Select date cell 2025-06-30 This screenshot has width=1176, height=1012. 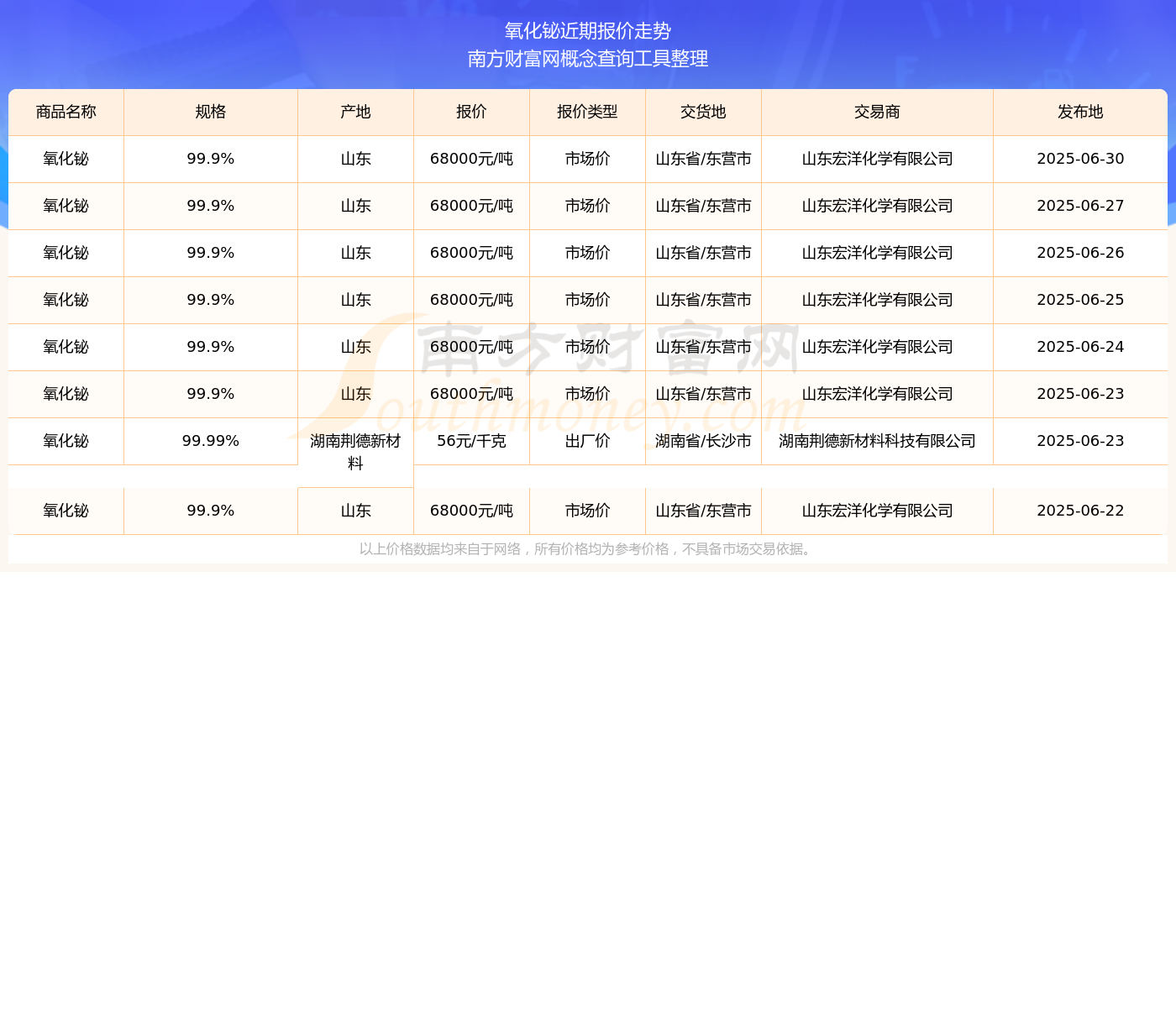click(x=1080, y=159)
